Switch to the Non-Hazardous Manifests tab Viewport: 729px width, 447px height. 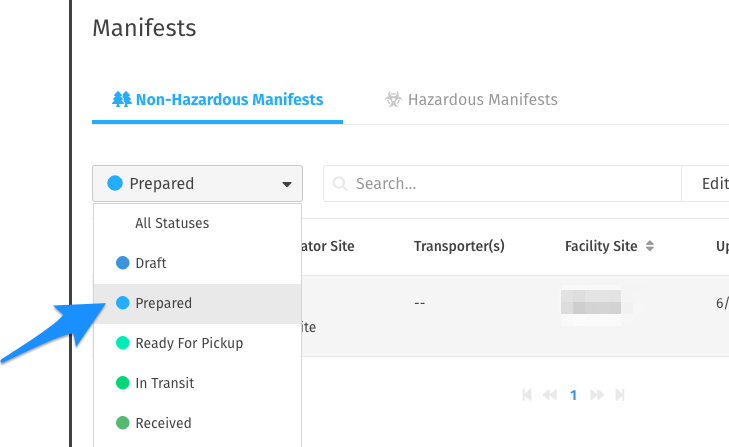[x=217, y=100]
